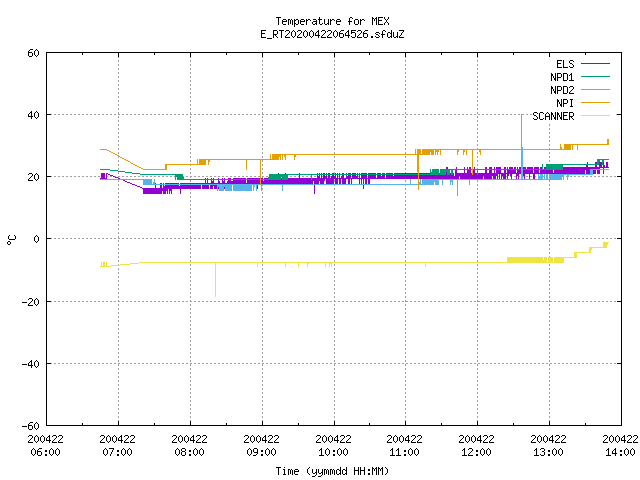Image resolution: width=640 pixels, height=480 pixels.
Task: Click the NPI legend label
Action: (565, 103)
